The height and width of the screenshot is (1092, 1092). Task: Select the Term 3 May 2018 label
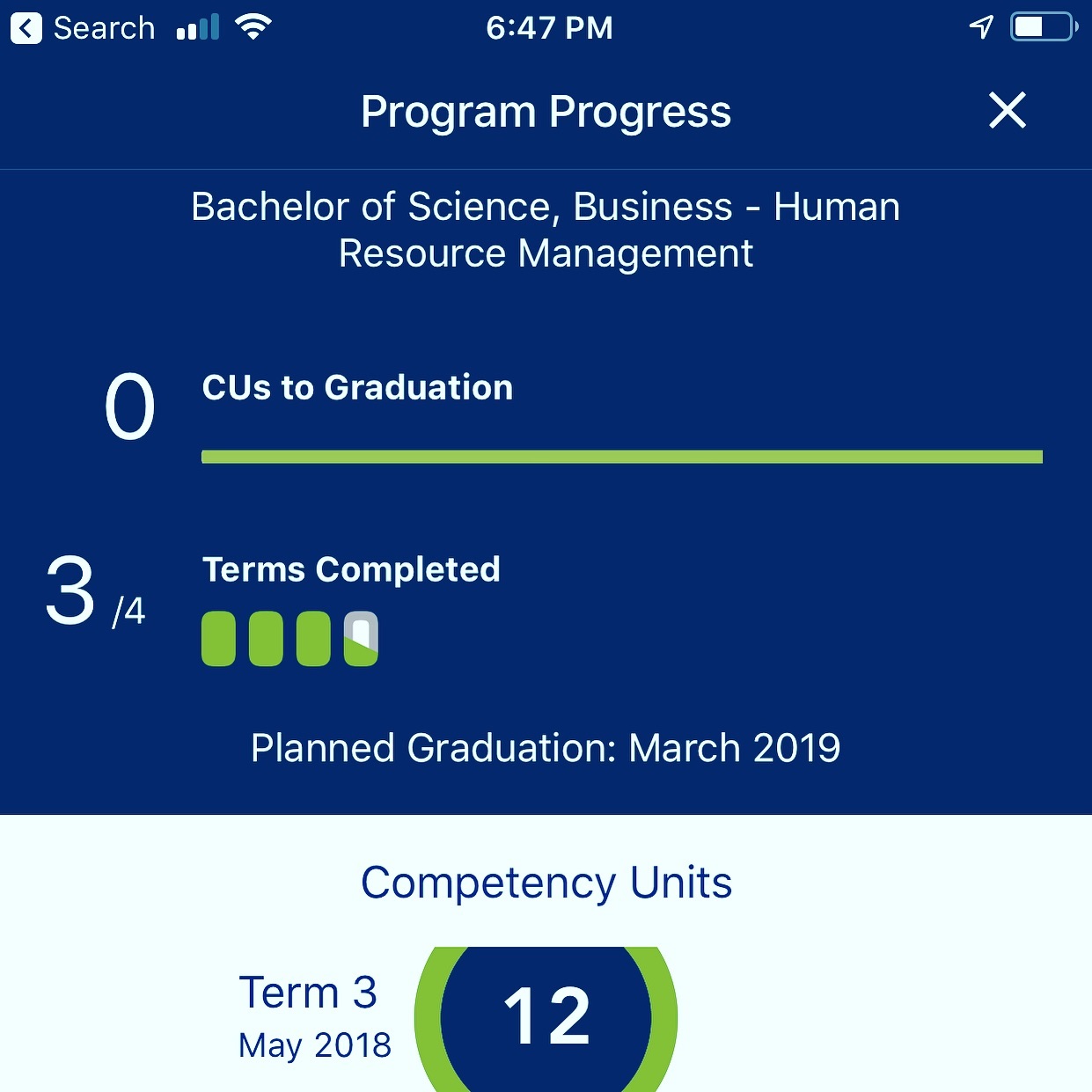314,1017
